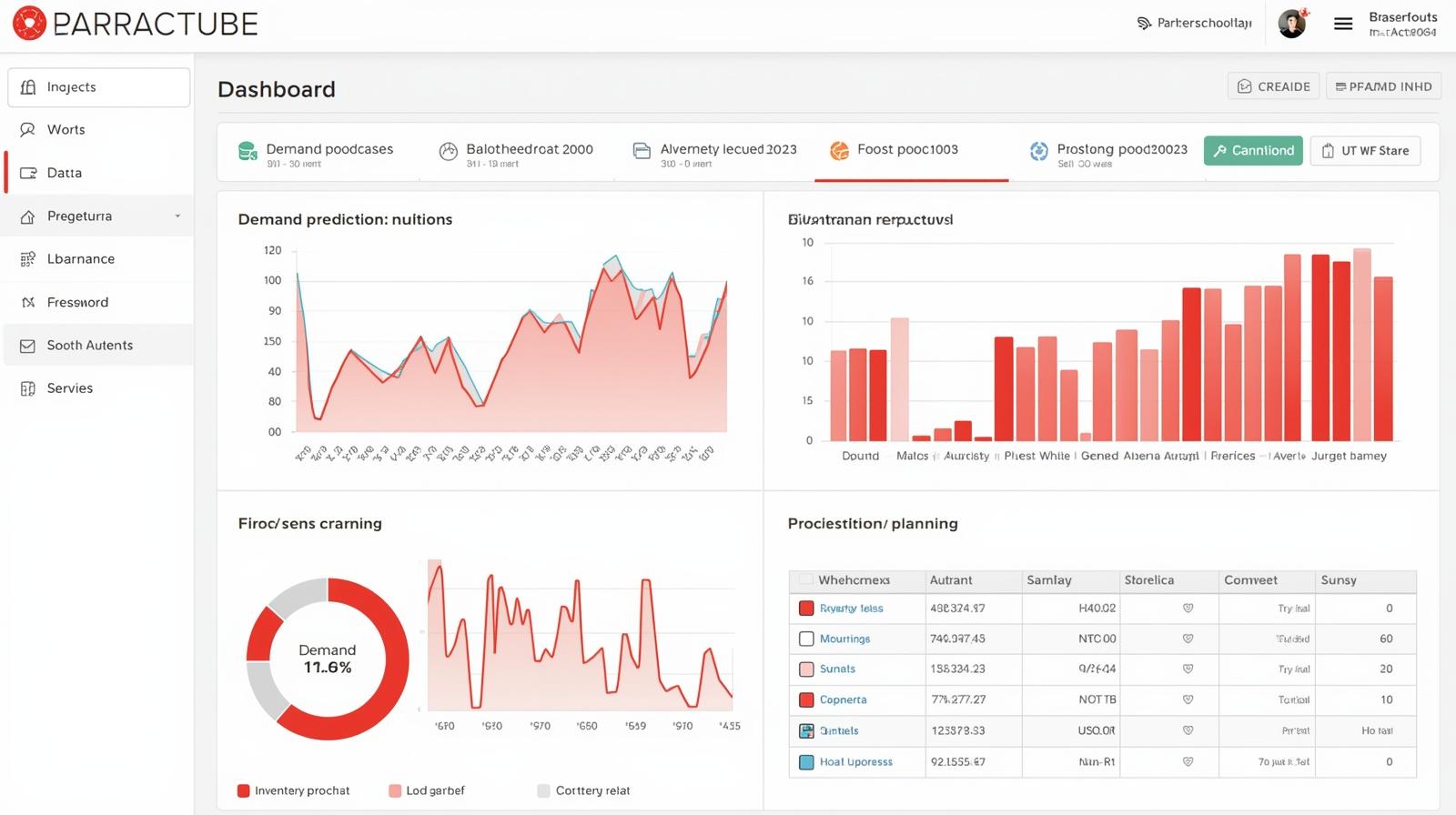Click the Demand donut chart center

[x=328, y=659]
